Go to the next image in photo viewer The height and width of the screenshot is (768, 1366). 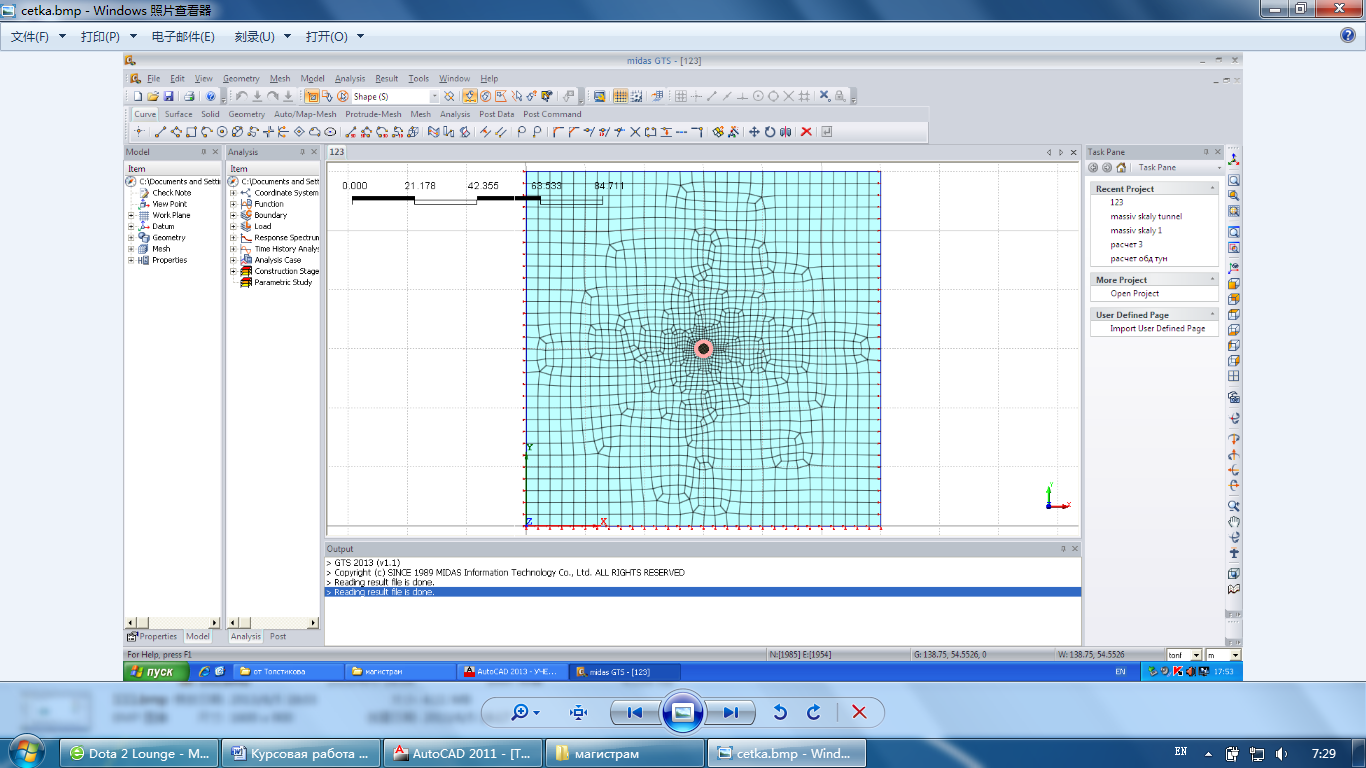point(731,712)
